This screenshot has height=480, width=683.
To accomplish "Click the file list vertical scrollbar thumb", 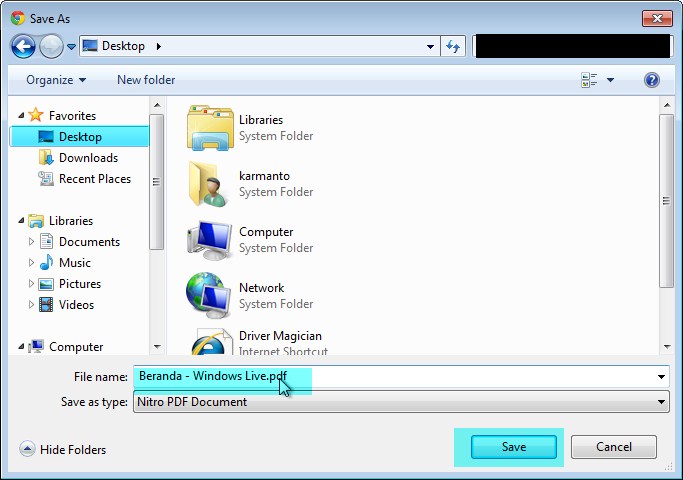I will coord(666,201).
